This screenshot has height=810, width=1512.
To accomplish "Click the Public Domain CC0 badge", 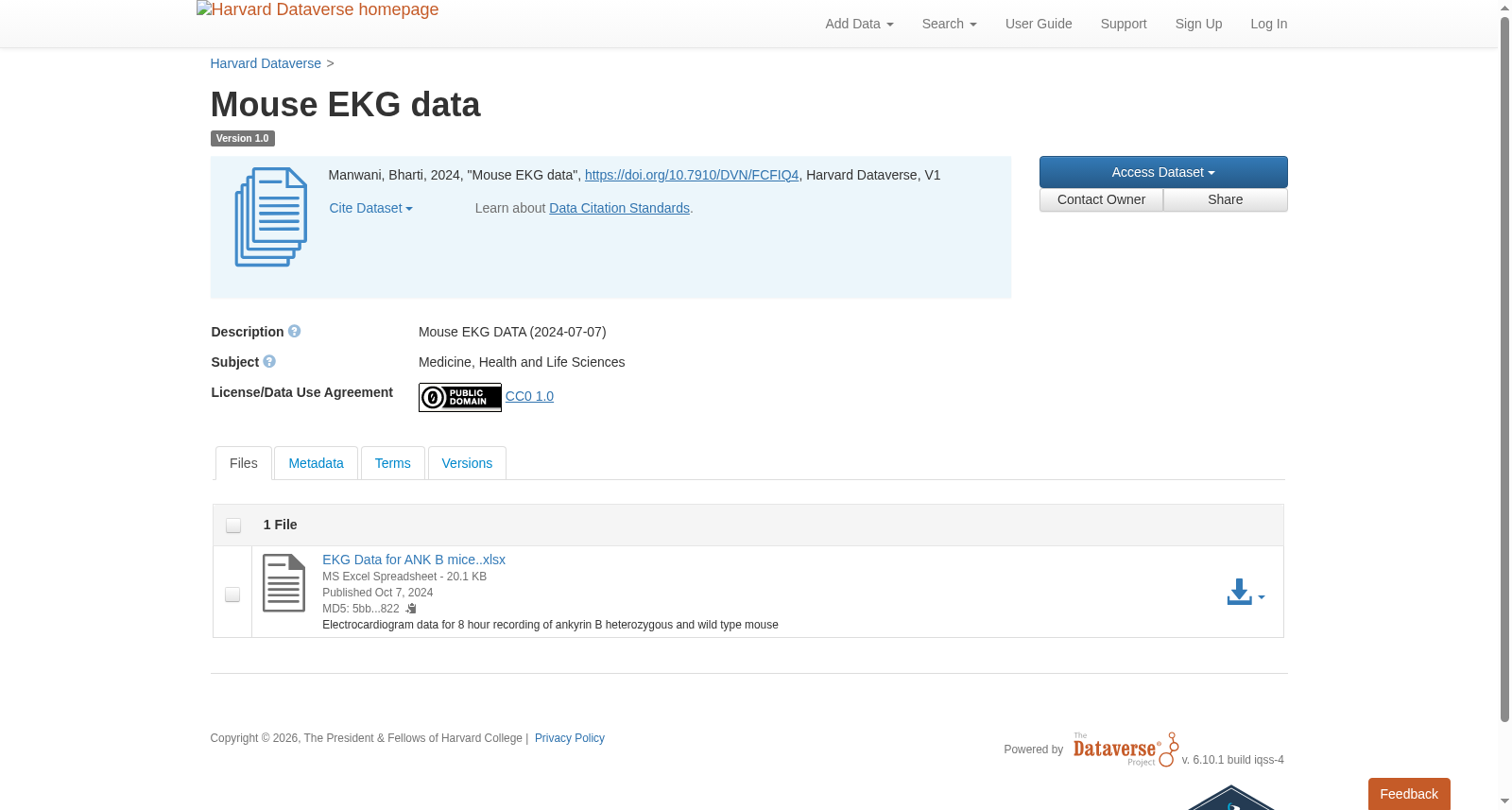I will [x=460, y=397].
